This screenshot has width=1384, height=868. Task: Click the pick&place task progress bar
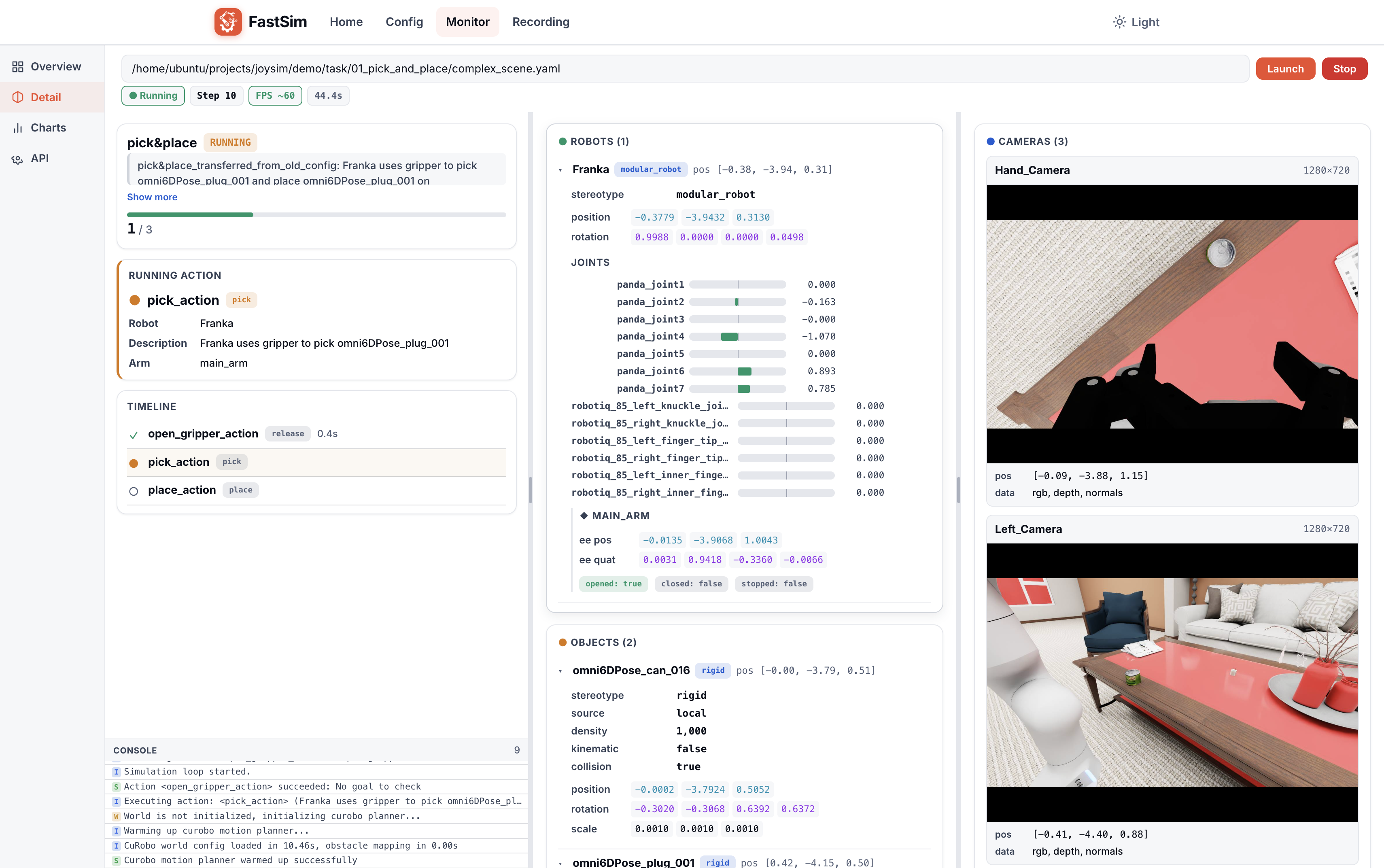point(316,215)
